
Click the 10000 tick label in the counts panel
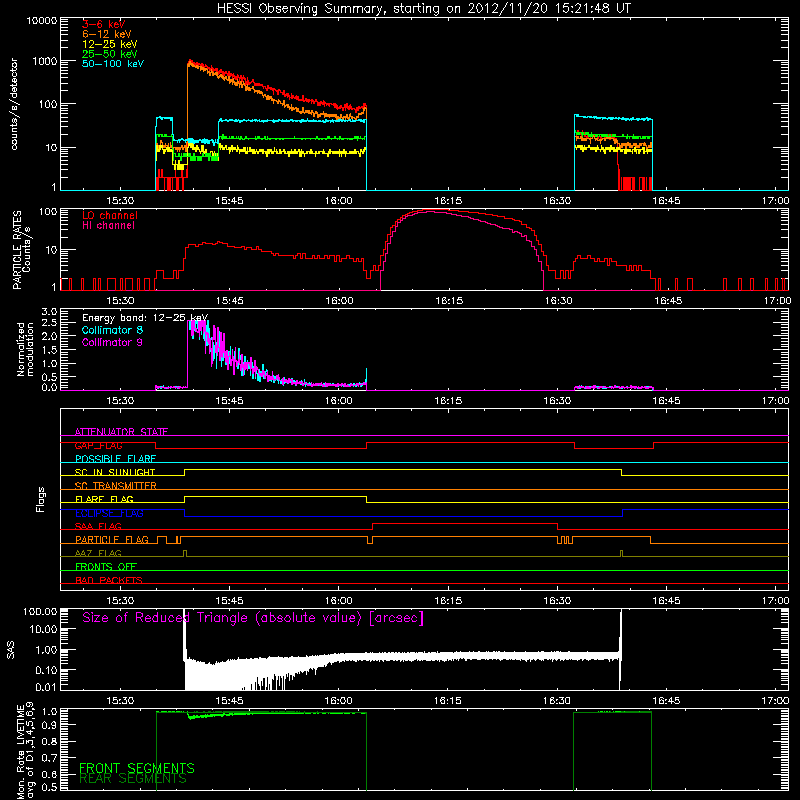click(41, 21)
